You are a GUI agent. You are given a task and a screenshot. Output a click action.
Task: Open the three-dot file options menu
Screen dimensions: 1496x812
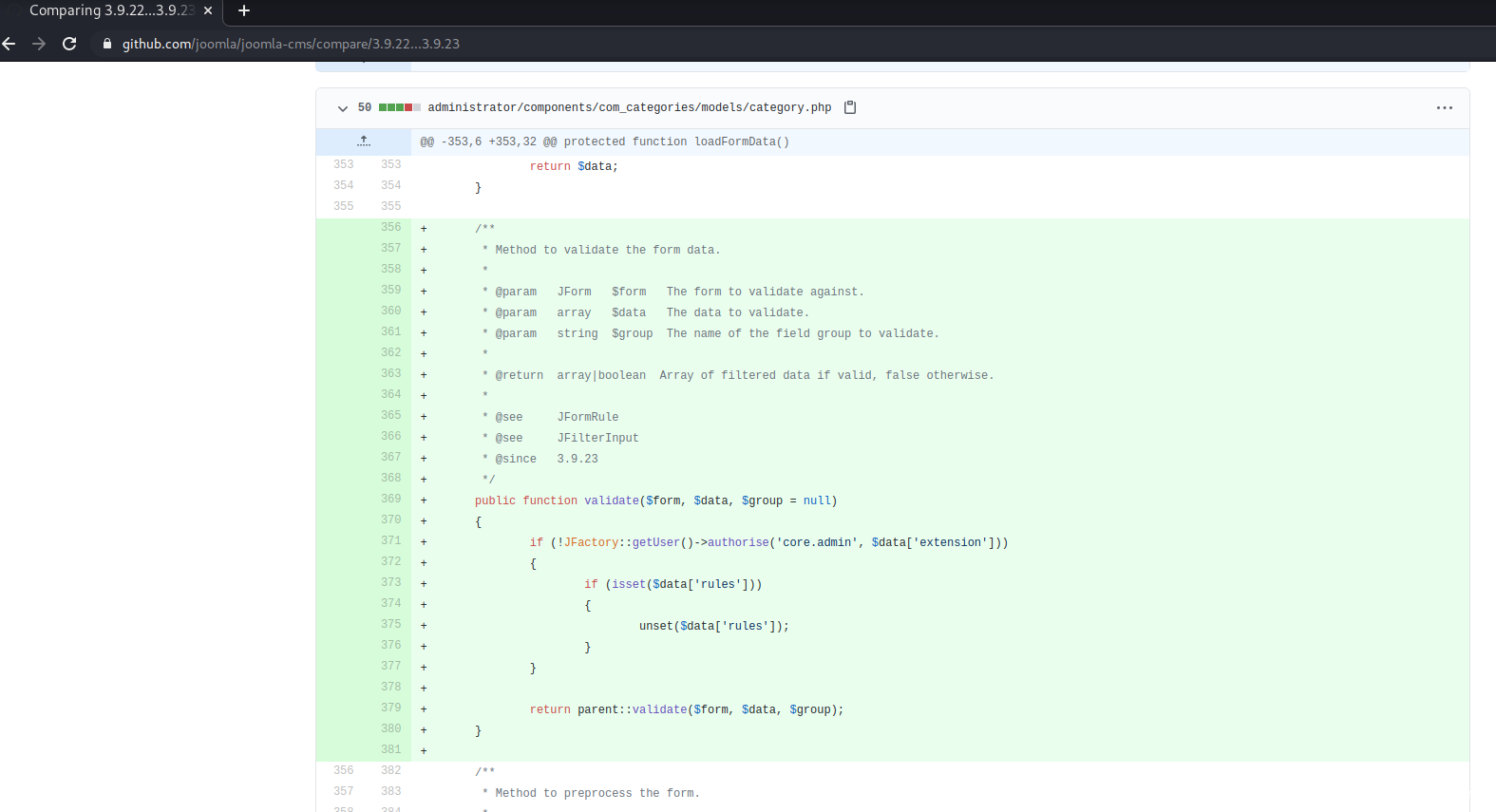pos(1444,108)
